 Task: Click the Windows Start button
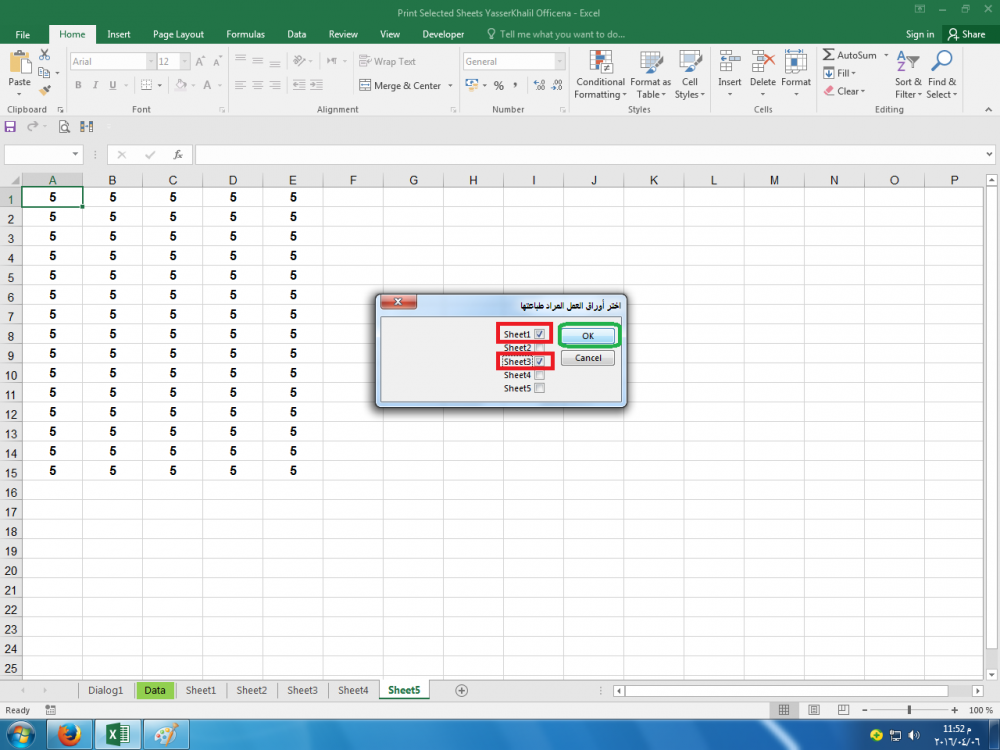[x=20, y=735]
